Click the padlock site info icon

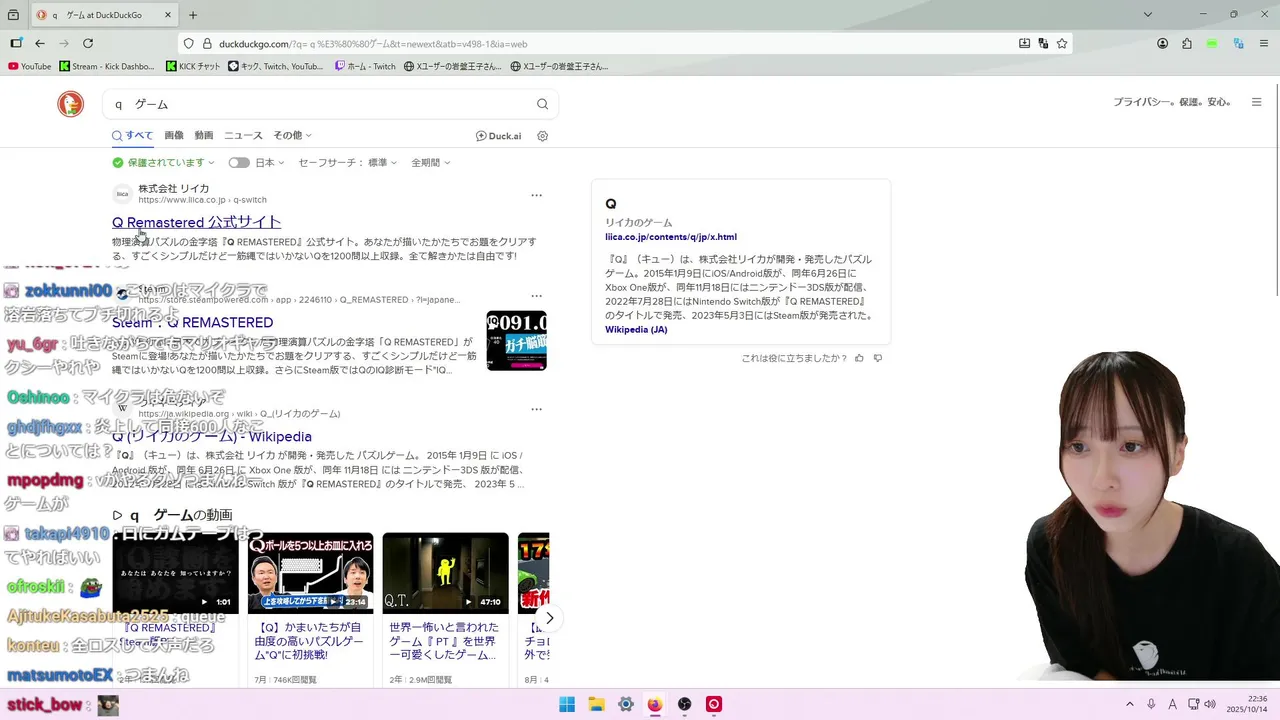pyautogui.click(x=207, y=44)
